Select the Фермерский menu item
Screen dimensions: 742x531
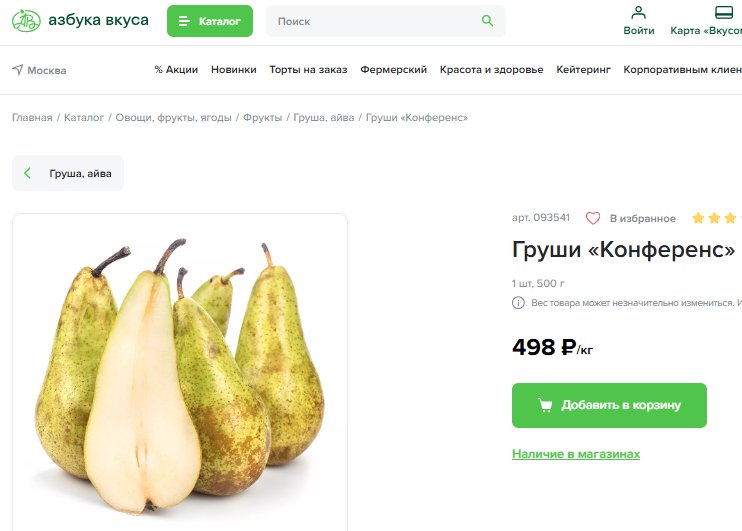point(393,70)
